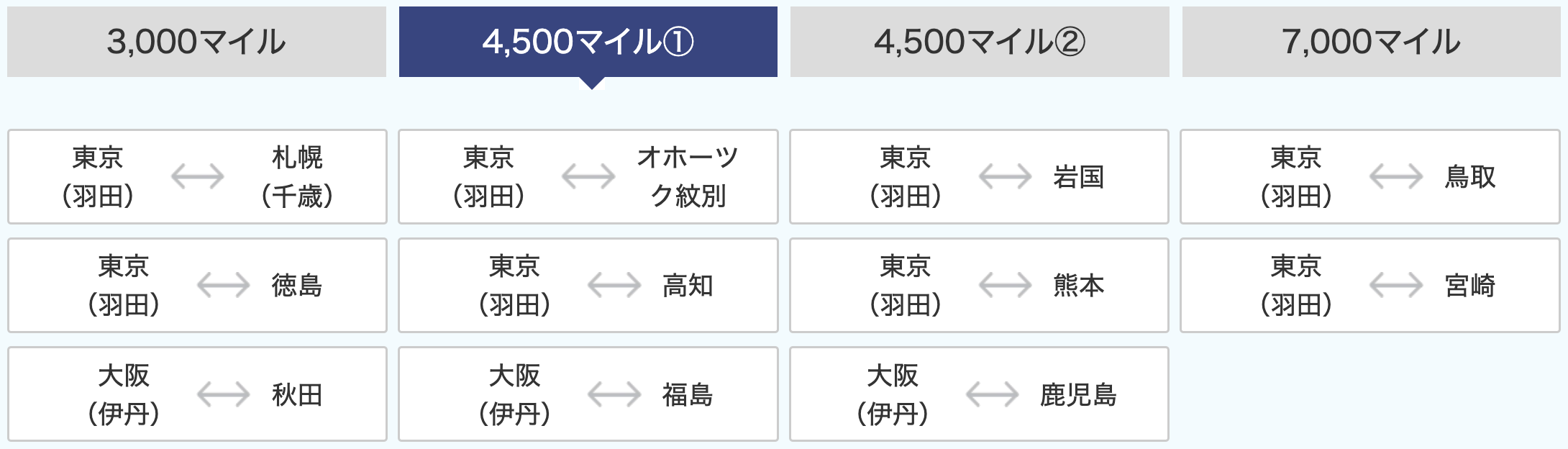This screenshot has width=1568, height=449.
Task: Choose the 東京(羽田) to 徳島 route
Action: (197, 286)
